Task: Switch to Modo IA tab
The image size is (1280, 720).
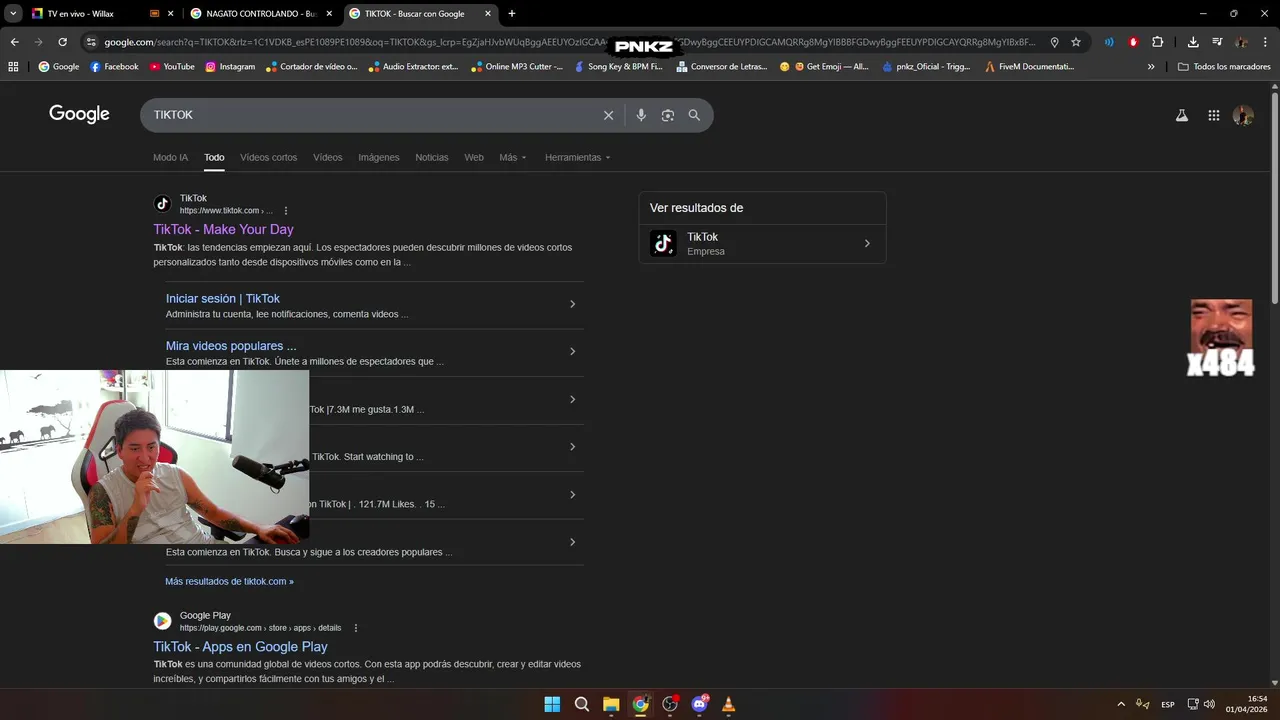Action: pyautogui.click(x=170, y=157)
